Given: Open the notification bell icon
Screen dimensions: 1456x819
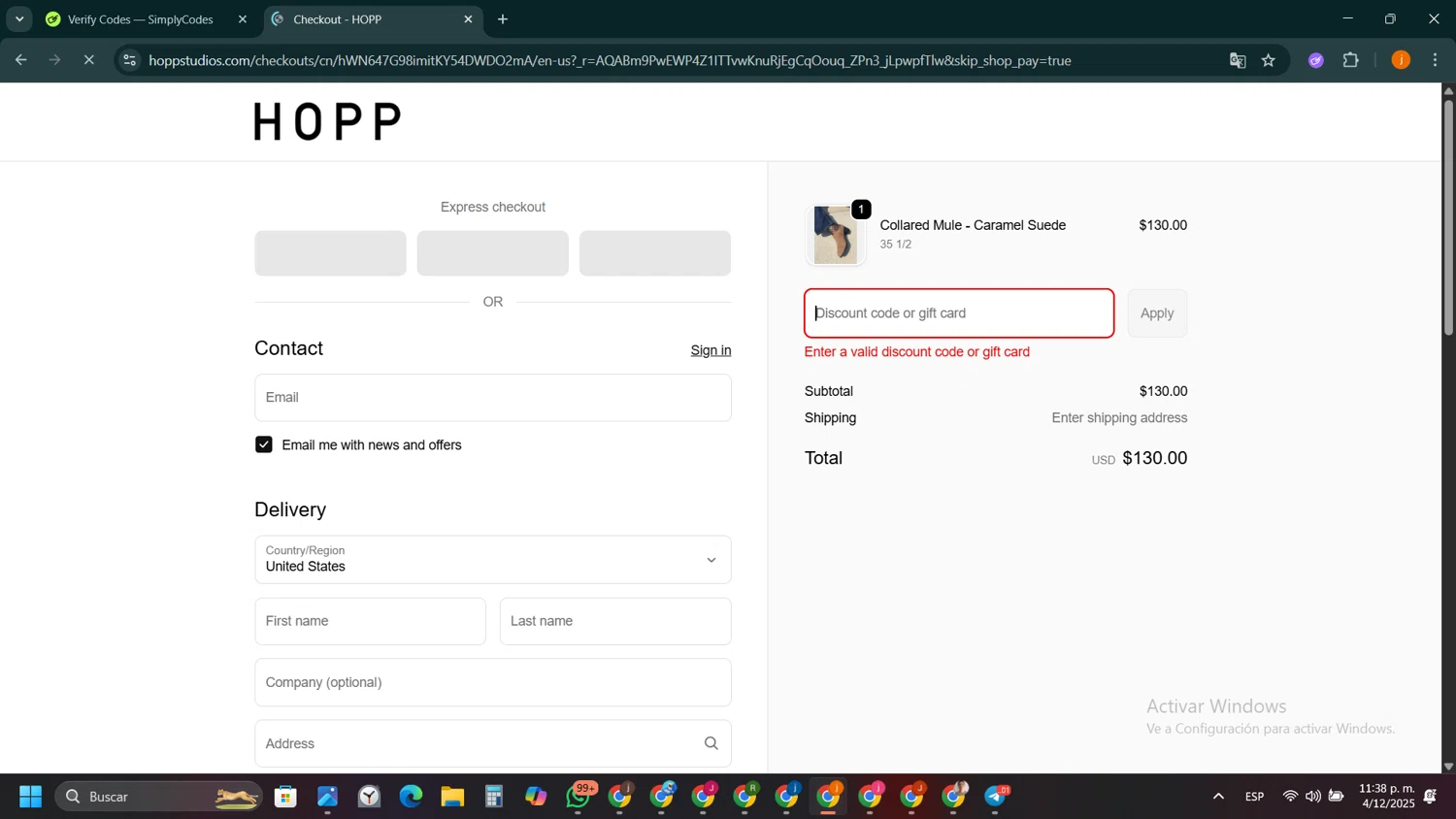Looking at the screenshot, I should tap(1431, 797).
